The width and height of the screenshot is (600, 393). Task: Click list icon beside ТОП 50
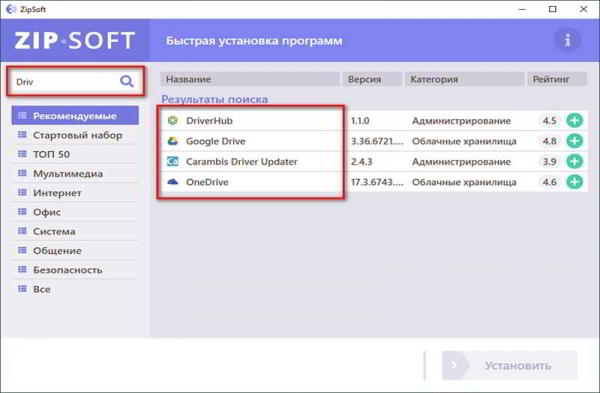(x=22, y=154)
